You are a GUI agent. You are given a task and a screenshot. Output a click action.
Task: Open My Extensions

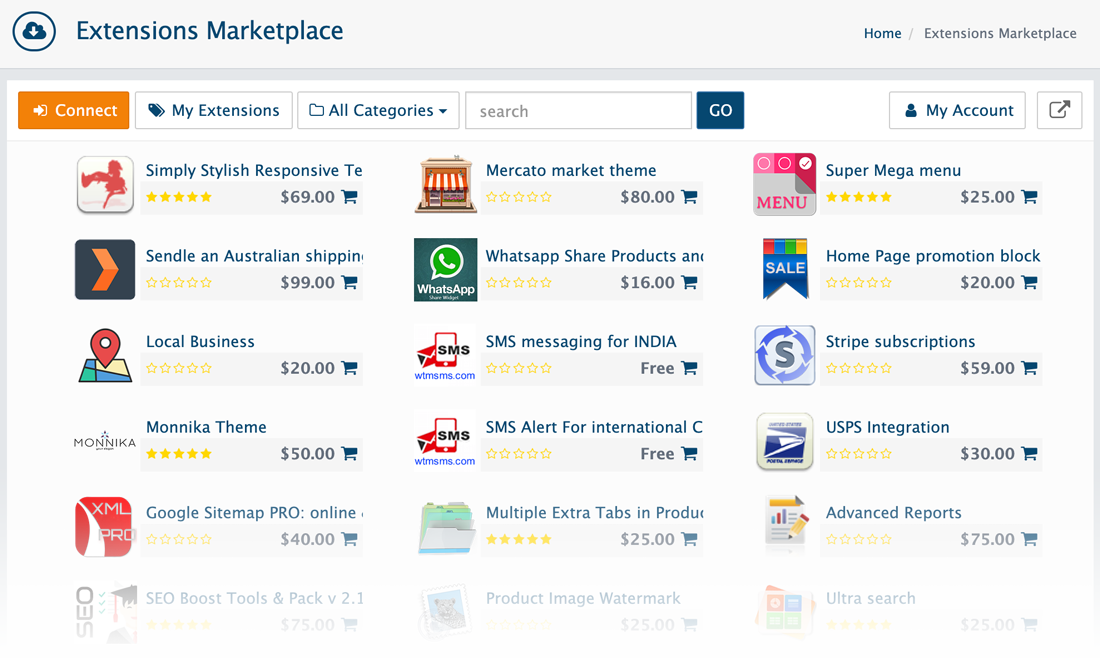pyautogui.click(x=214, y=110)
